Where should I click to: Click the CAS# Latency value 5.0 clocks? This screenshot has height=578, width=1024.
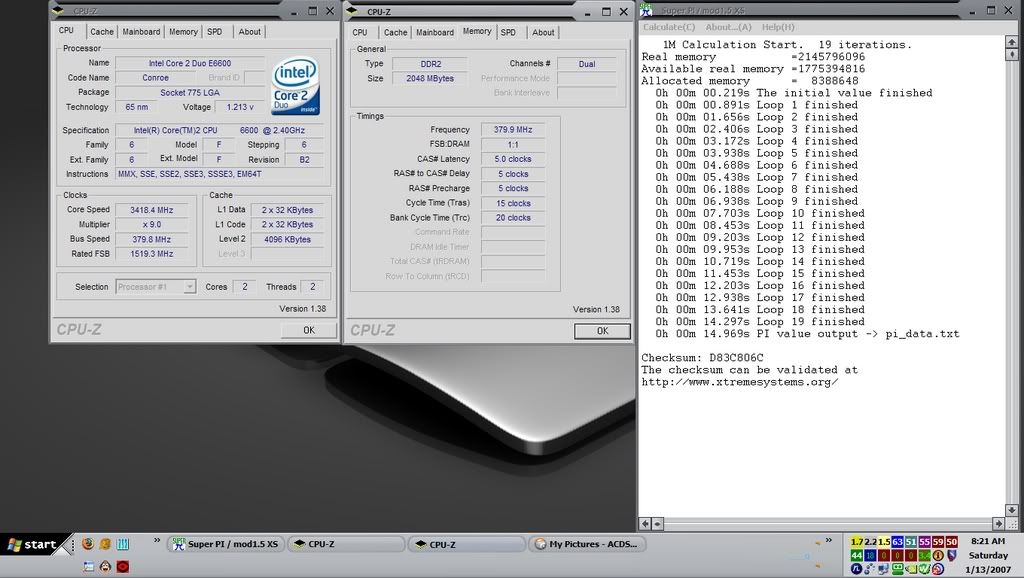pos(513,159)
